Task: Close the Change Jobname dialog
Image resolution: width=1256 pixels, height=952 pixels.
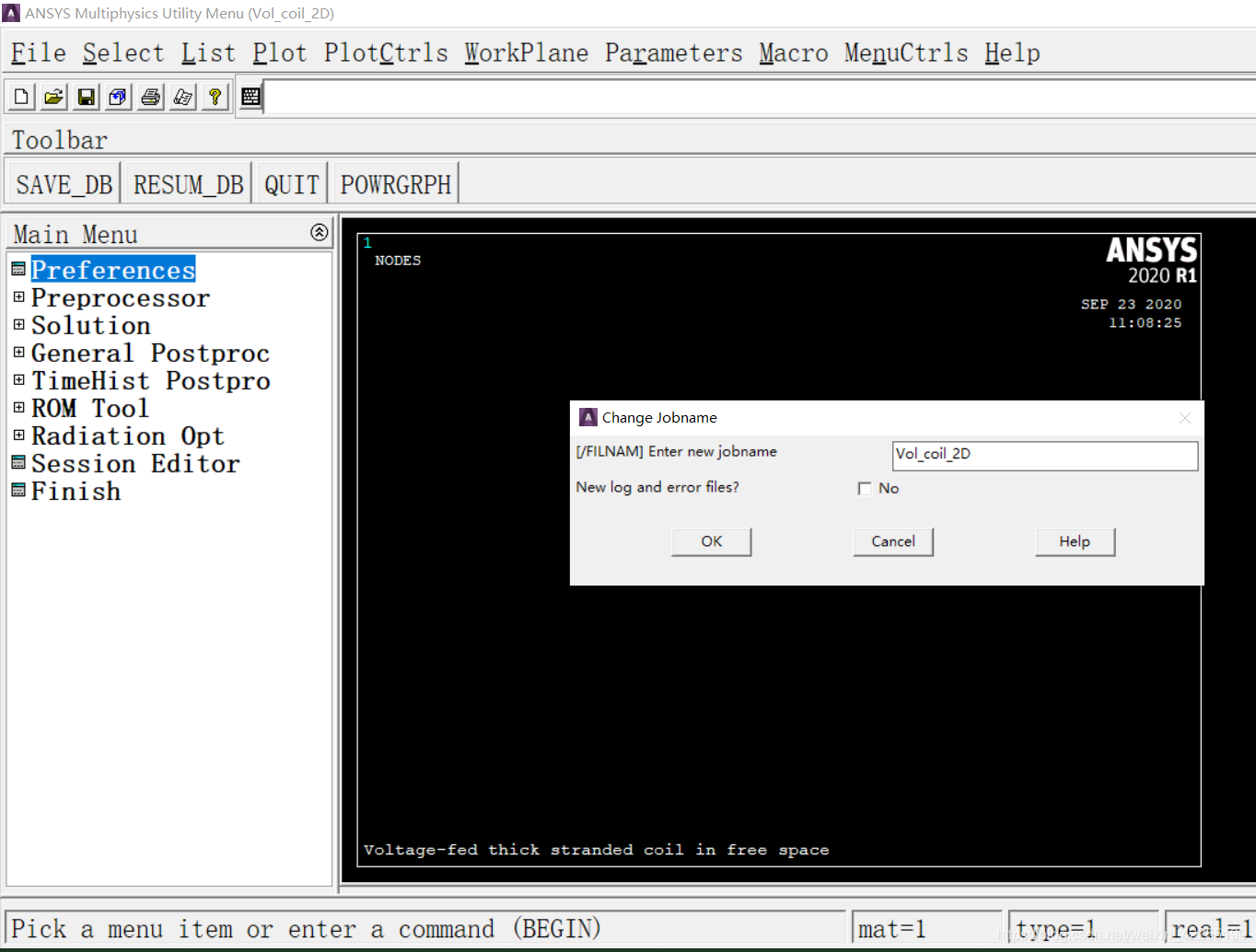Action: coord(1185,418)
